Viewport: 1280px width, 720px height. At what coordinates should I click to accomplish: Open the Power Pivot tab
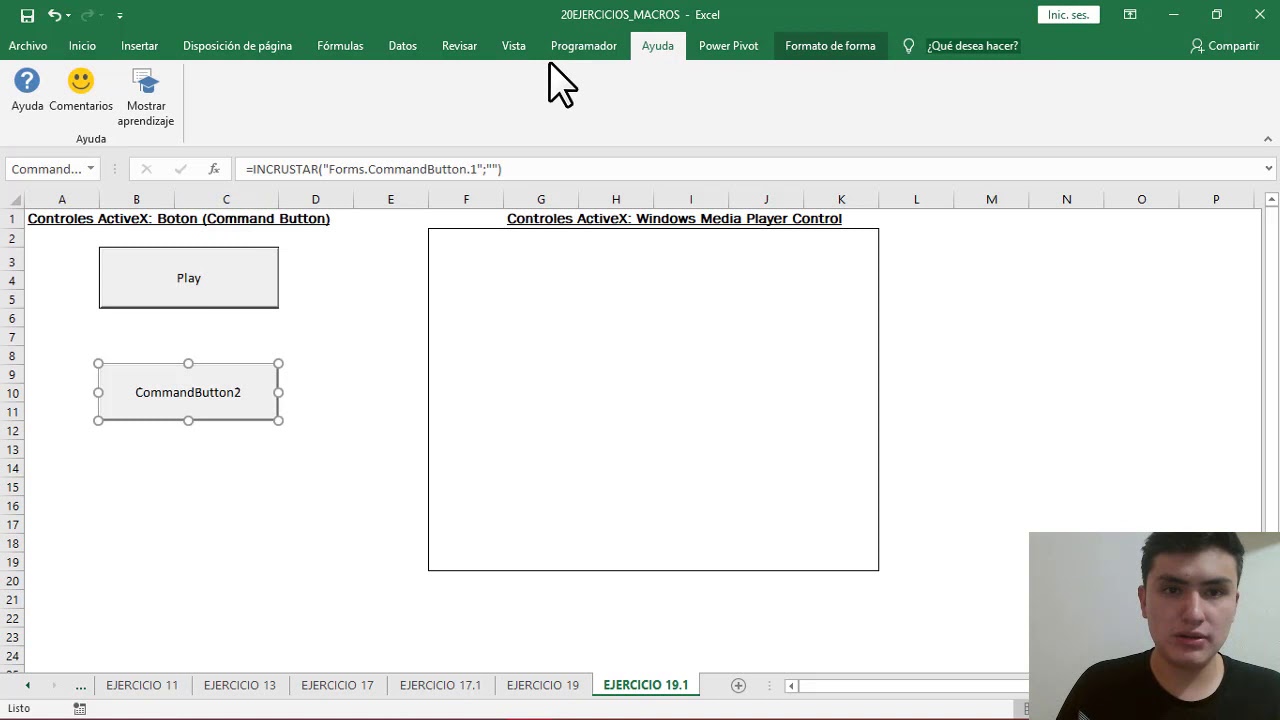click(x=728, y=46)
